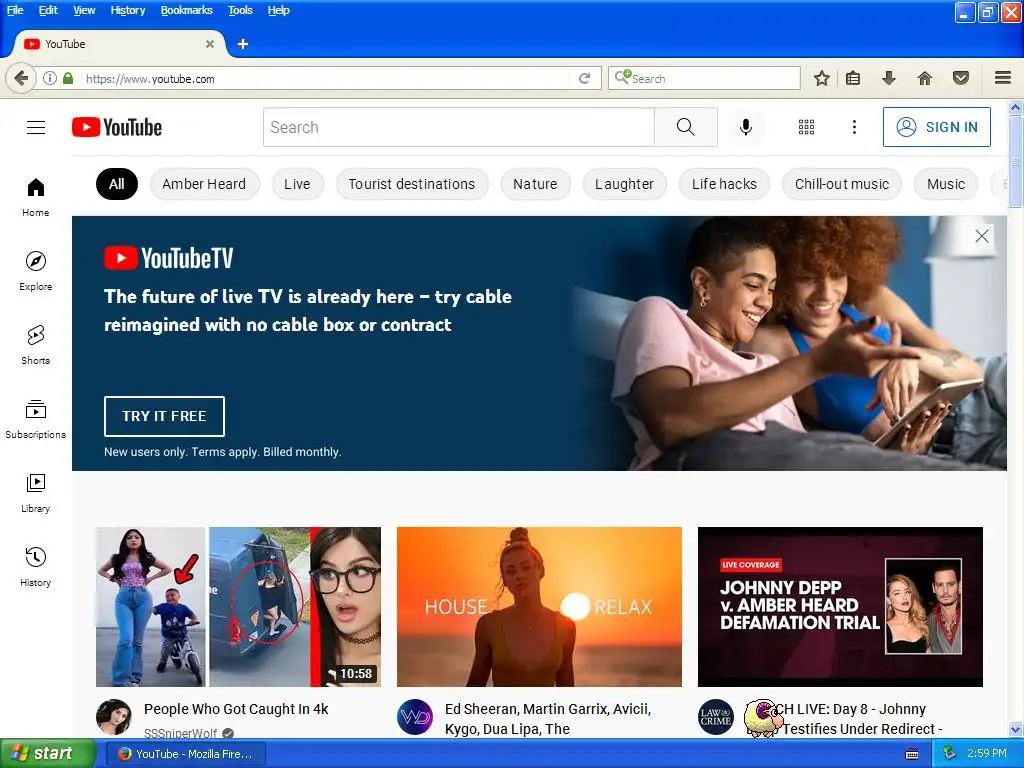Viewport: 1024px width, 768px height.
Task: Open Shorts in the sidebar
Action: (36, 345)
